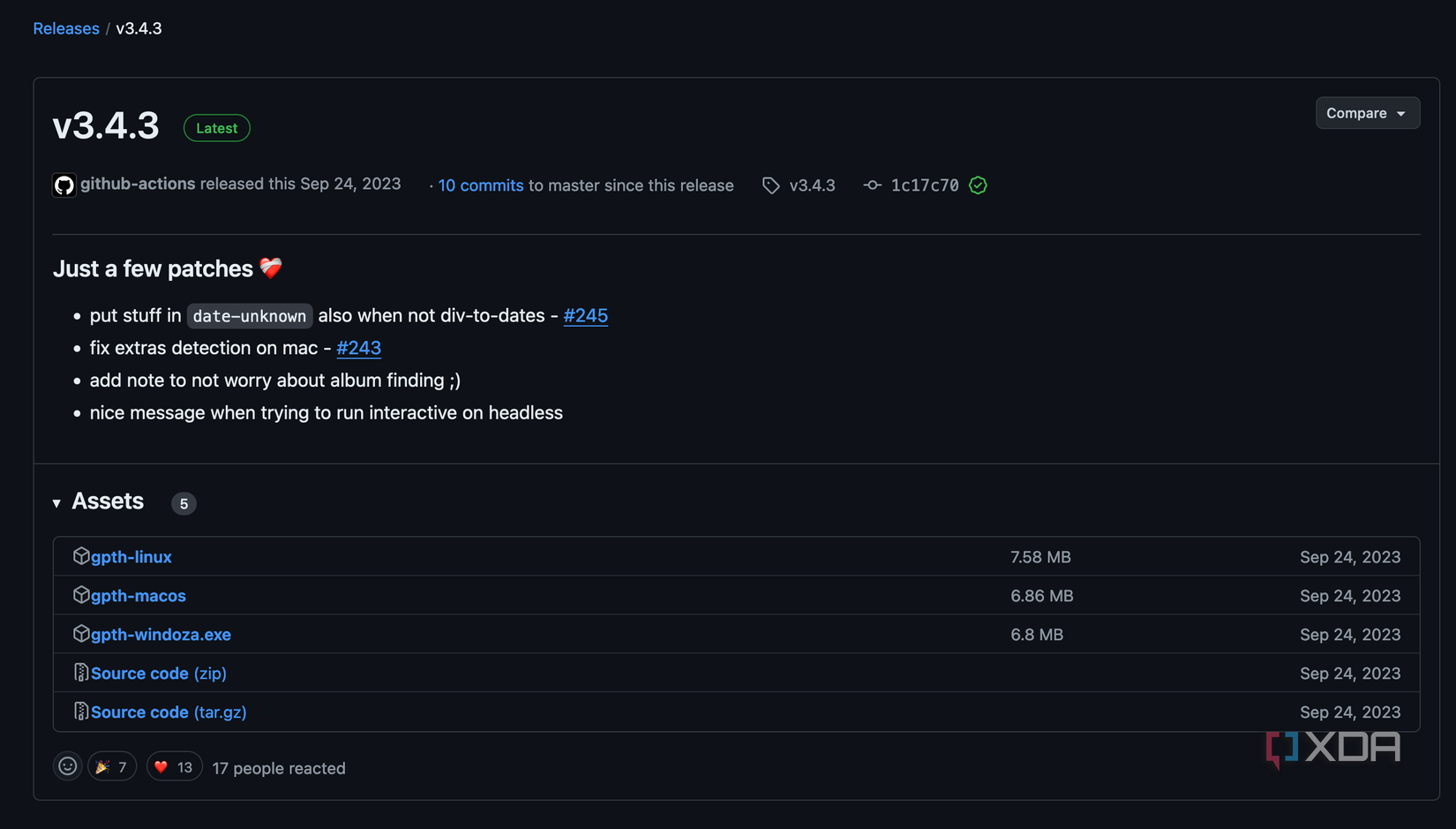Collapse the Assets section
Image resolution: width=1456 pixels, height=829 pixels.
click(x=56, y=503)
